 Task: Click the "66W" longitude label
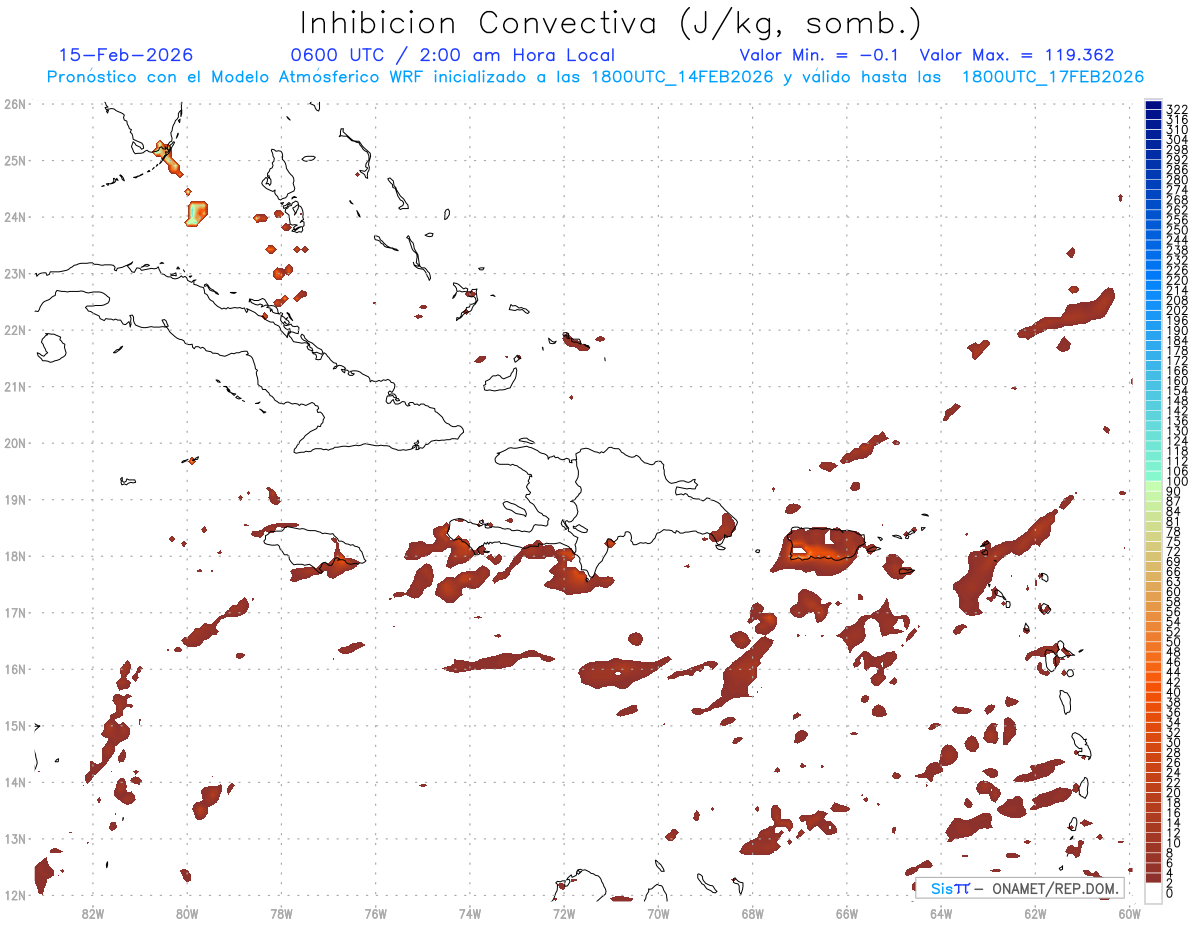click(x=847, y=912)
